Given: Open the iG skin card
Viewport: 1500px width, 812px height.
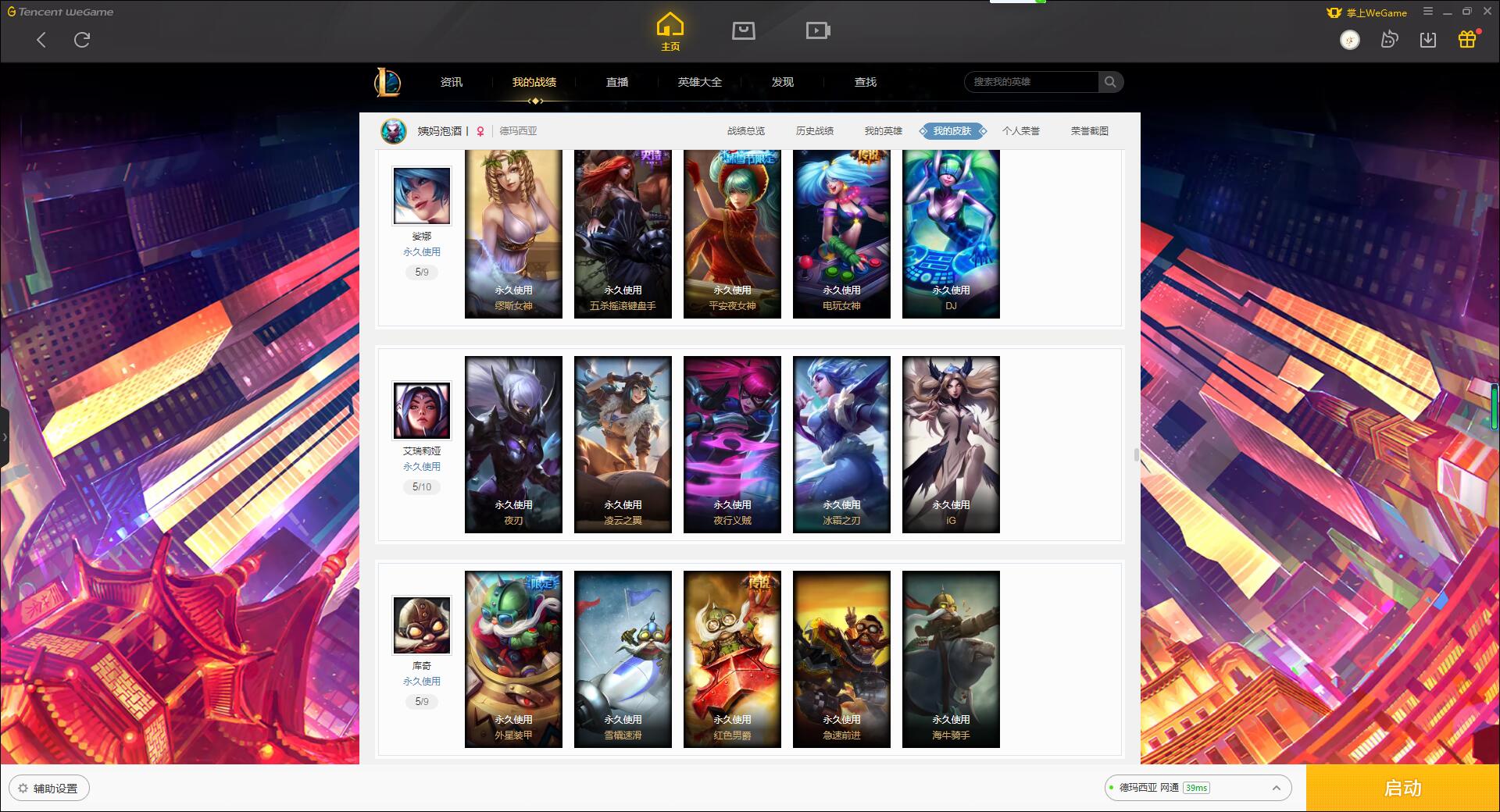Looking at the screenshot, I should tap(951, 444).
